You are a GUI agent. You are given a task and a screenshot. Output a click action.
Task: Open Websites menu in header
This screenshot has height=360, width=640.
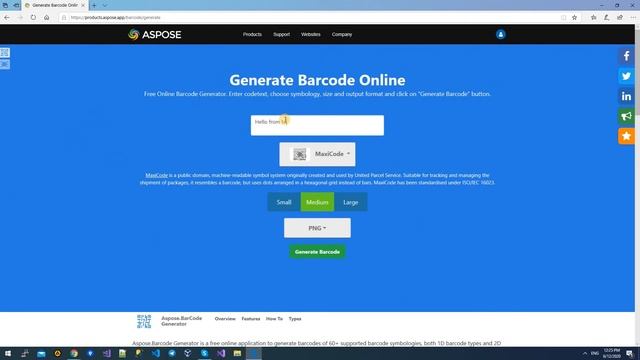point(311,34)
